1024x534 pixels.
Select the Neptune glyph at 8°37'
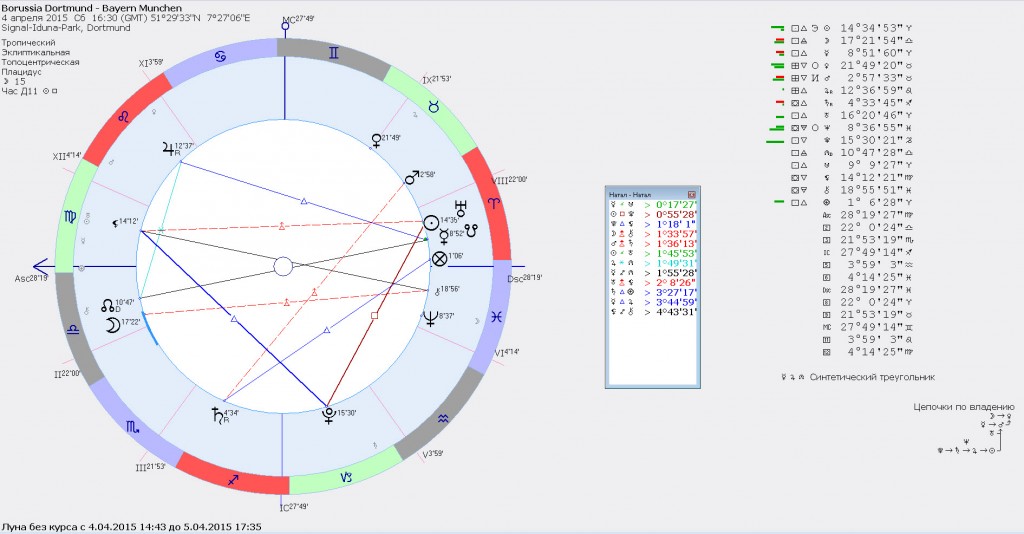tap(431, 318)
